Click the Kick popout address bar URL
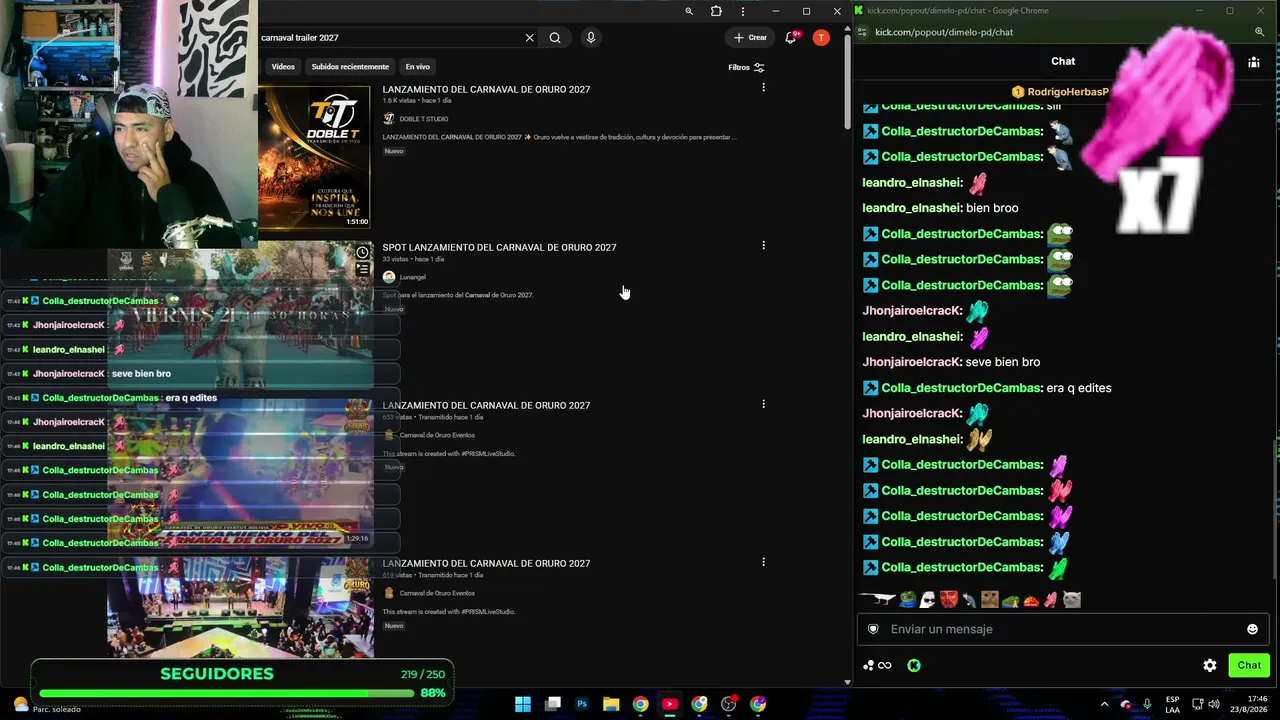This screenshot has height=720, width=1280. (x=944, y=32)
